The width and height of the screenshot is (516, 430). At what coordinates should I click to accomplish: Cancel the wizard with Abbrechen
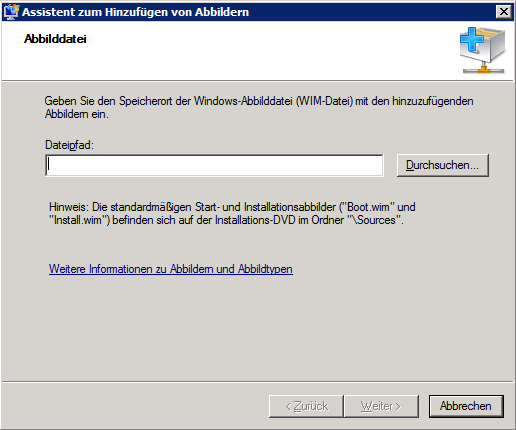click(x=466, y=406)
